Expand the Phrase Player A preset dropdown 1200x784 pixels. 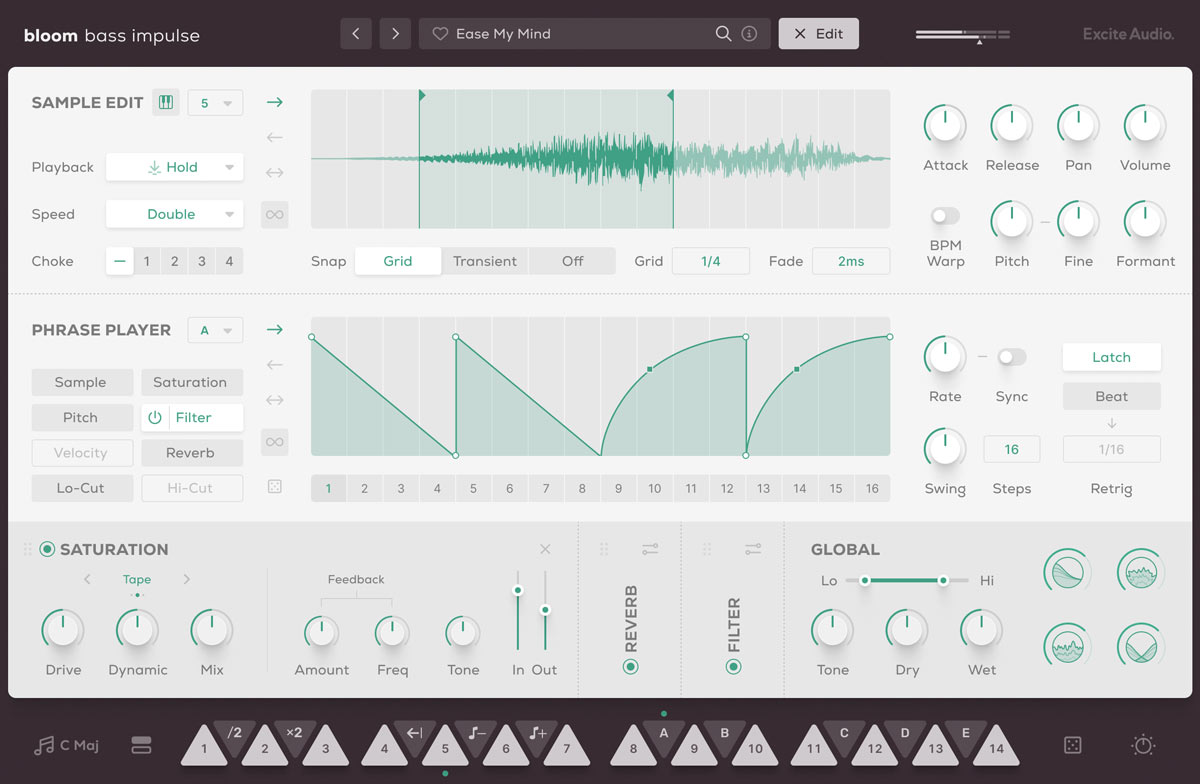[214, 329]
